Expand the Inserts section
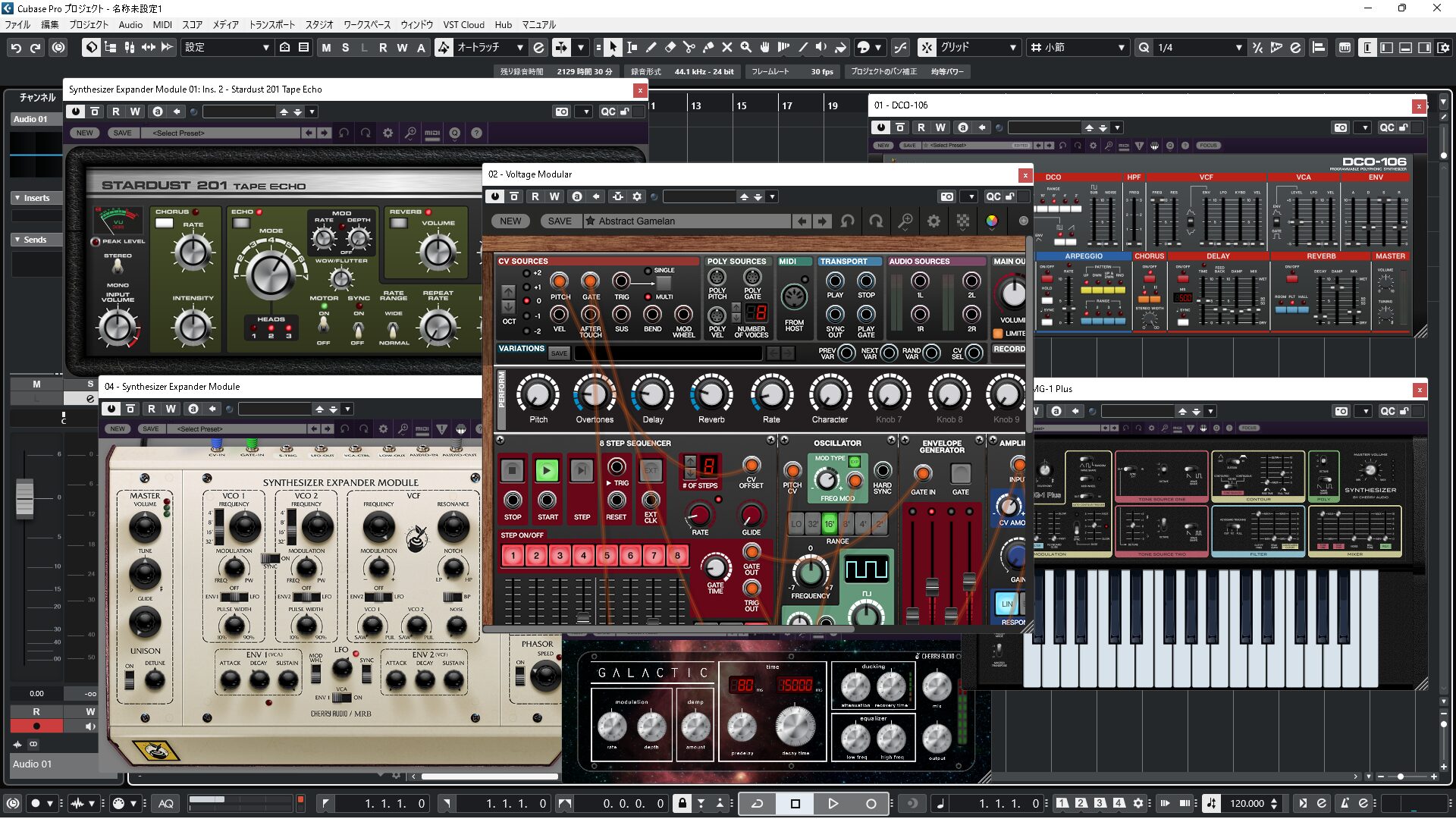This screenshot has width=1456, height=819. point(36,198)
